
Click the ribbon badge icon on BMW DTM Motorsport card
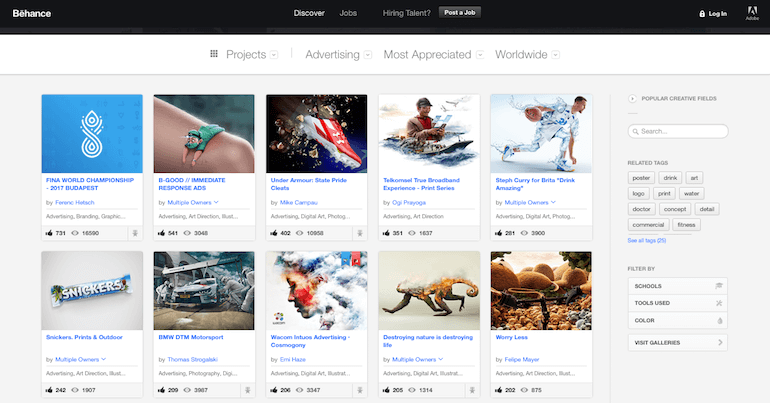point(248,390)
